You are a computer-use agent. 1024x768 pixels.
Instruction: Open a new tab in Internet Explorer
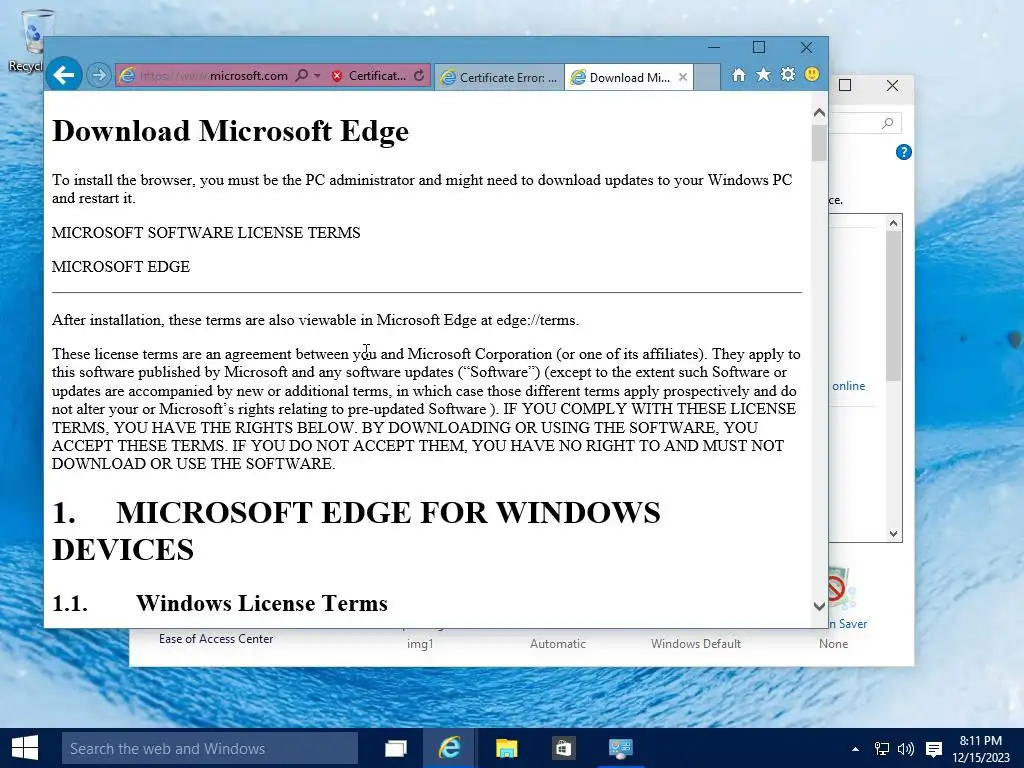tap(707, 77)
